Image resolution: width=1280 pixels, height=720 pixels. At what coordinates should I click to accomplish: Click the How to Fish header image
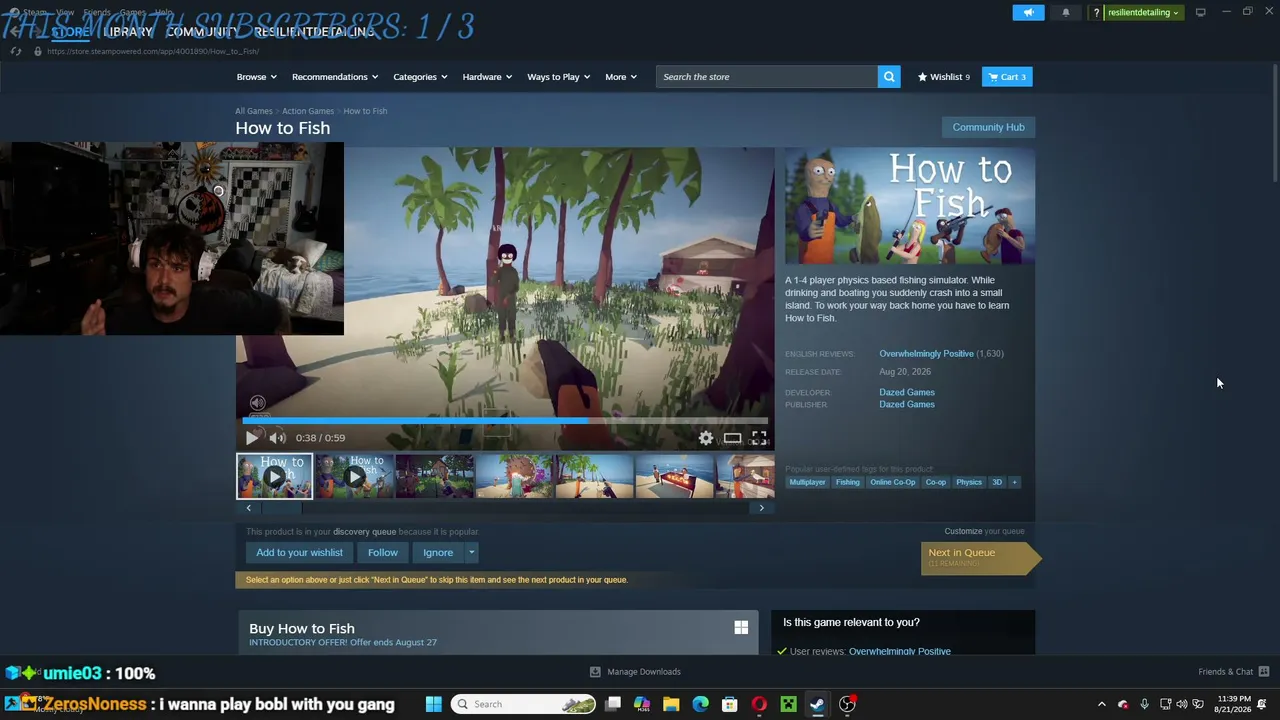click(x=910, y=206)
